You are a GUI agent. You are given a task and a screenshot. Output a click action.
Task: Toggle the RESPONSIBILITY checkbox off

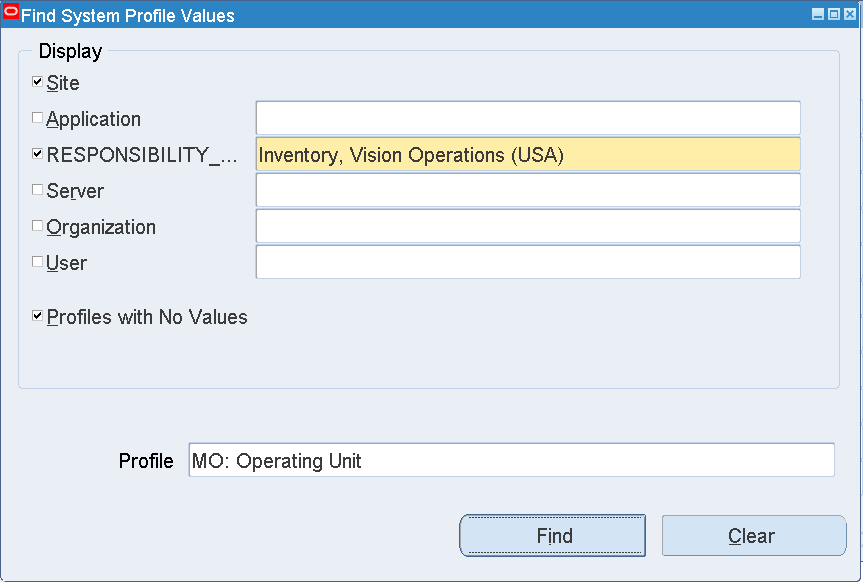pos(38,154)
